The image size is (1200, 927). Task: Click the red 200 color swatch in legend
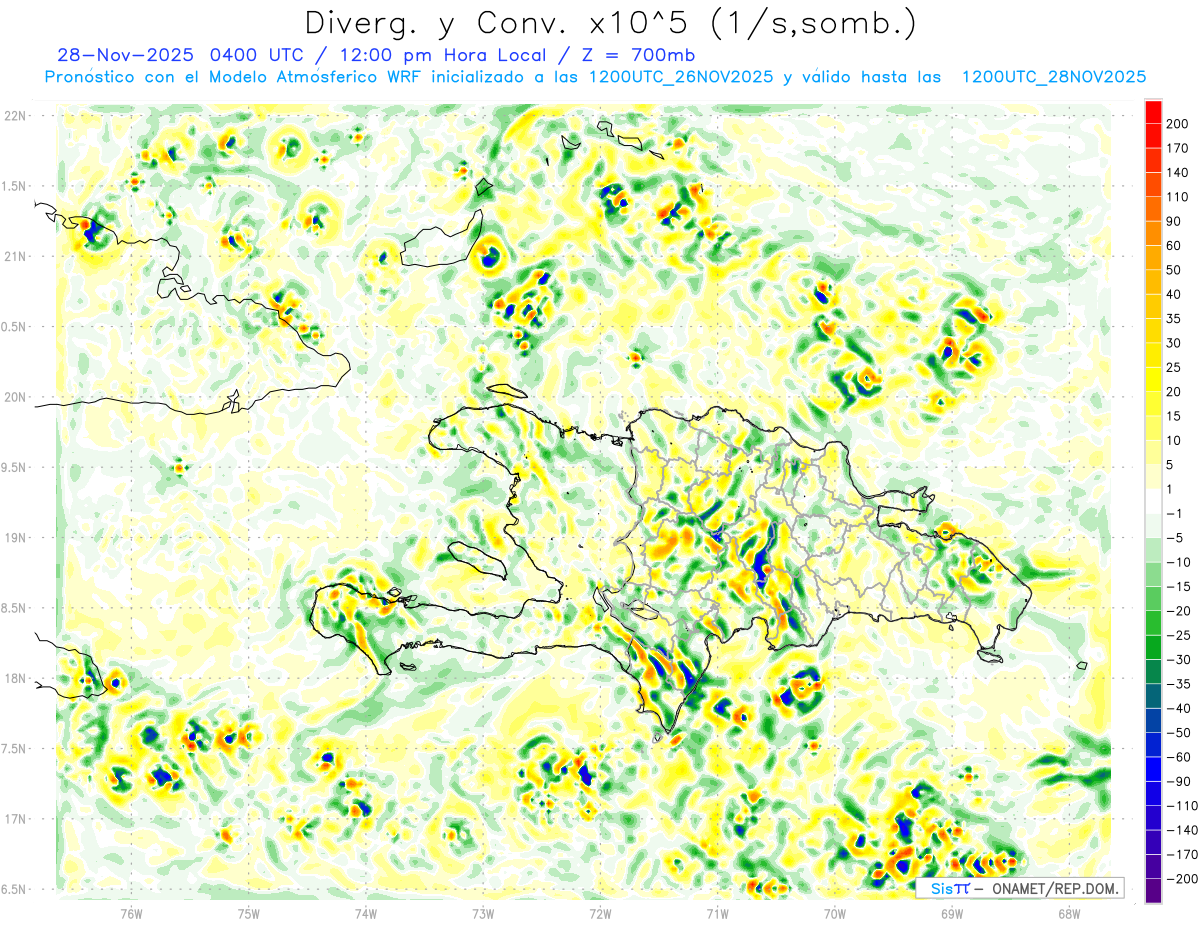point(1153,112)
